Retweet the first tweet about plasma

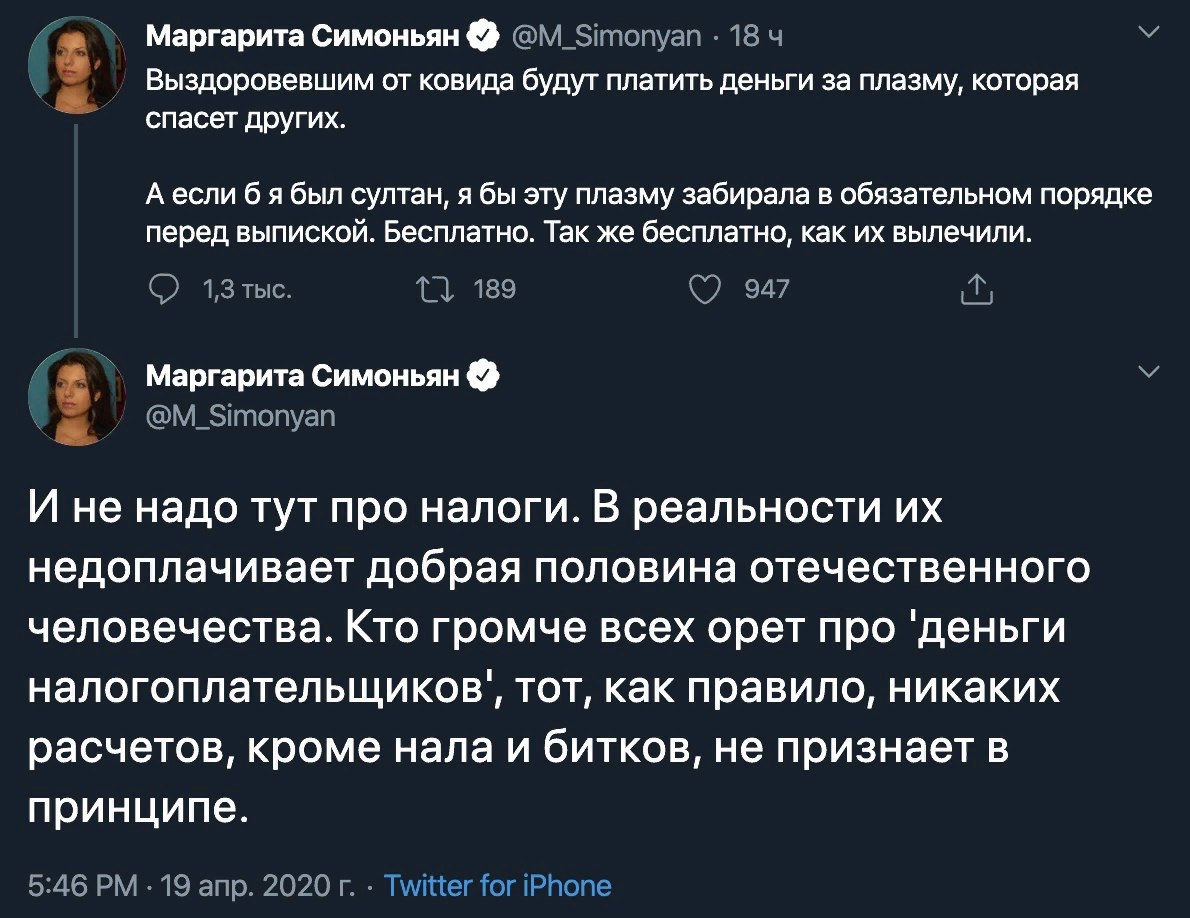coord(436,290)
